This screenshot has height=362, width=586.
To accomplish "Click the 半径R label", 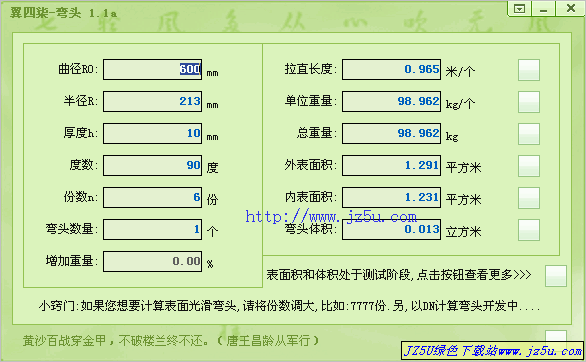I will [80, 101].
